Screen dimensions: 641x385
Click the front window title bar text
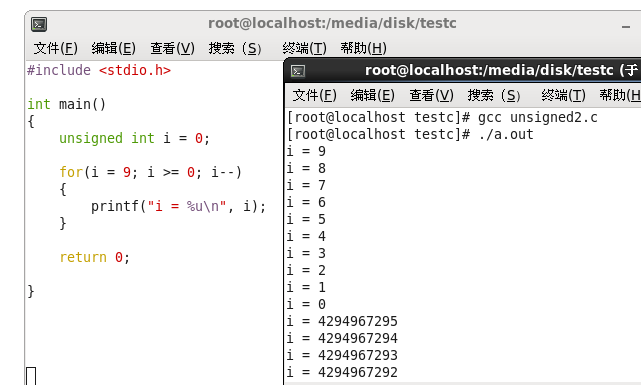tap(501, 70)
